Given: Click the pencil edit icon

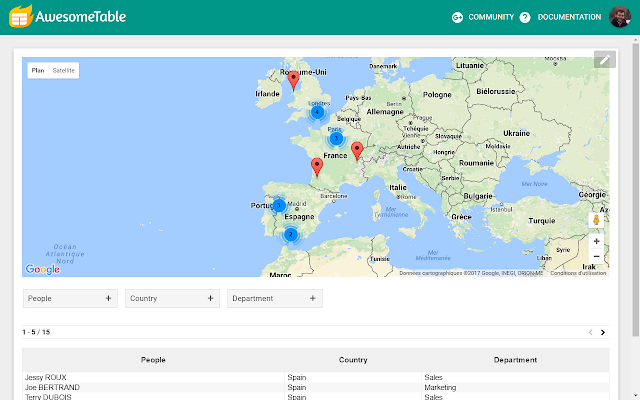Looking at the screenshot, I should click(x=604, y=60).
